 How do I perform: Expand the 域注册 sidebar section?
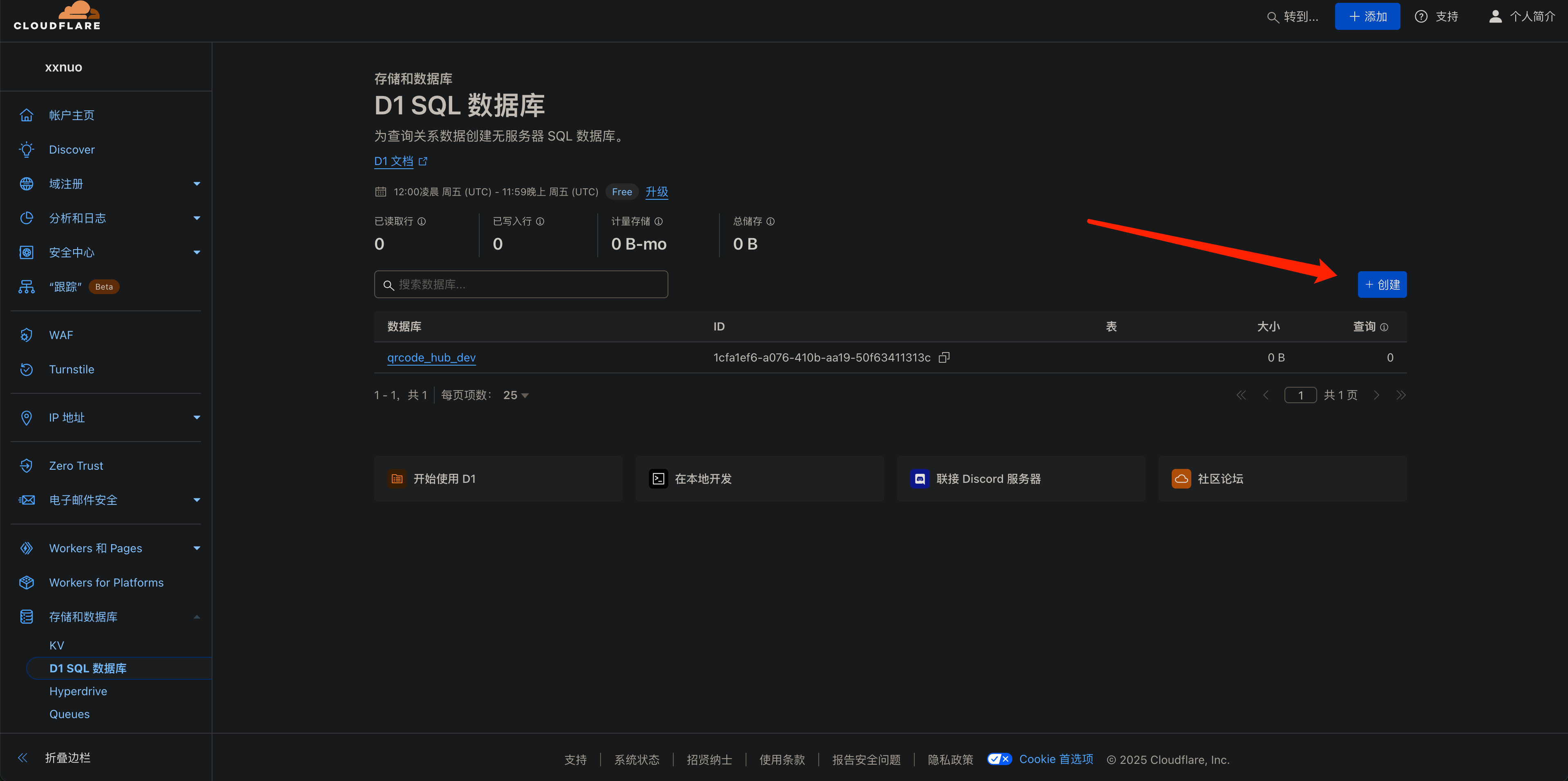point(197,184)
